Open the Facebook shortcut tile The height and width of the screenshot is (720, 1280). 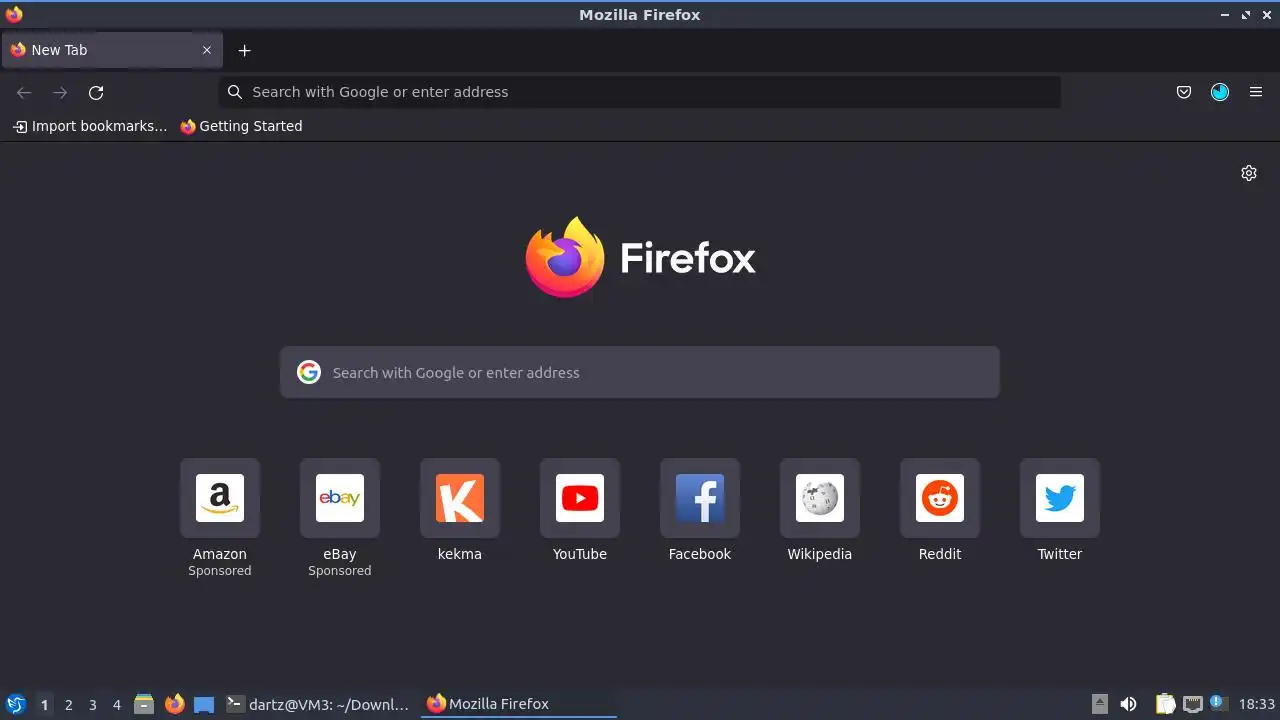pyautogui.click(x=700, y=498)
